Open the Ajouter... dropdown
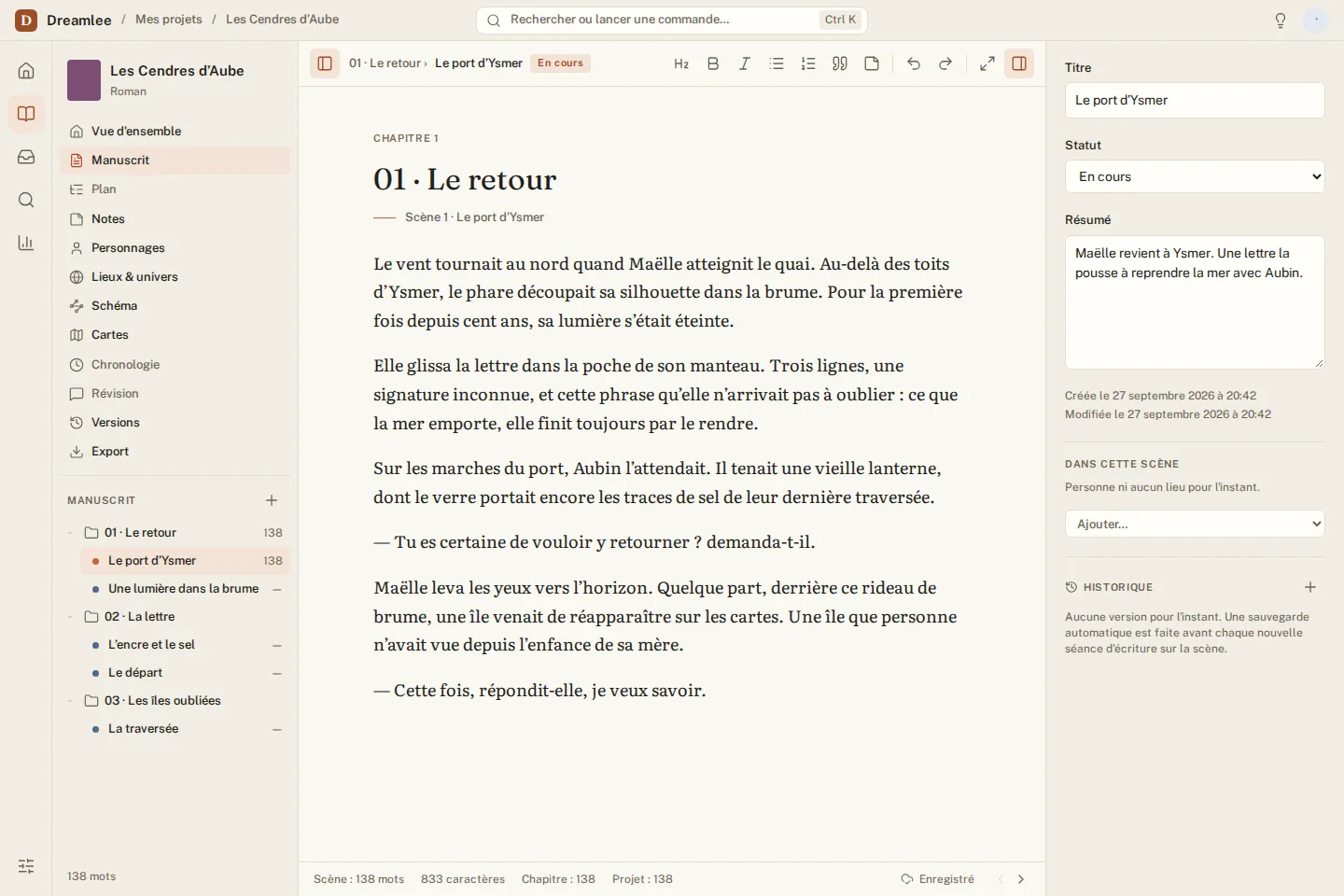 coord(1195,524)
